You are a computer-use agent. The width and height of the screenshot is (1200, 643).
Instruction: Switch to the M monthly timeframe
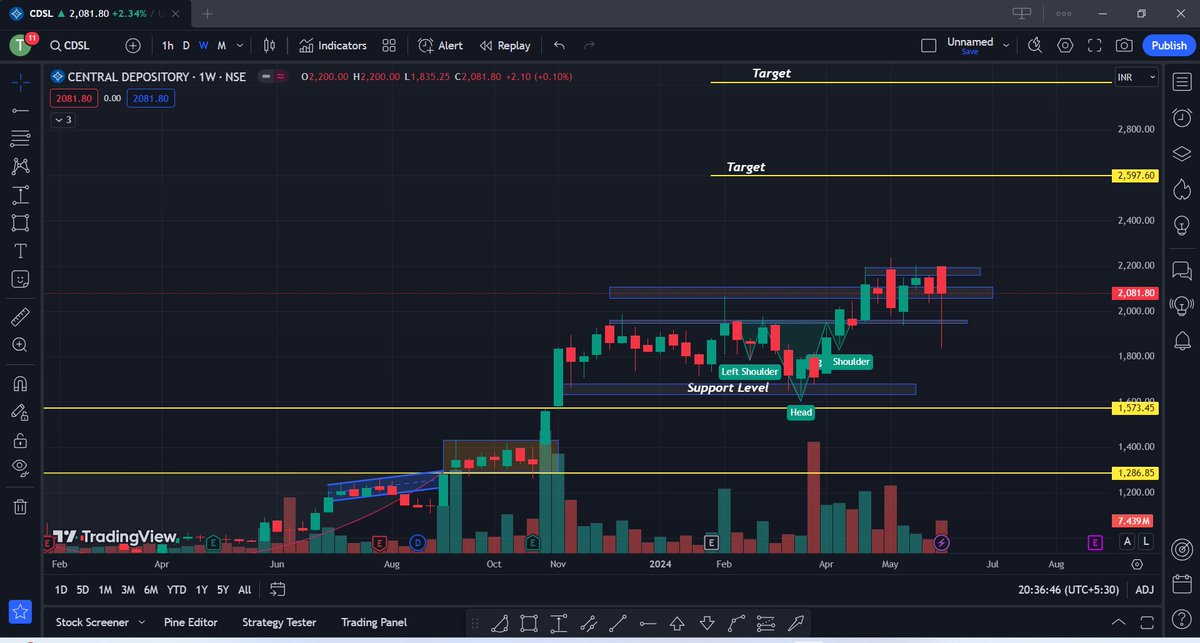[221, 45]
